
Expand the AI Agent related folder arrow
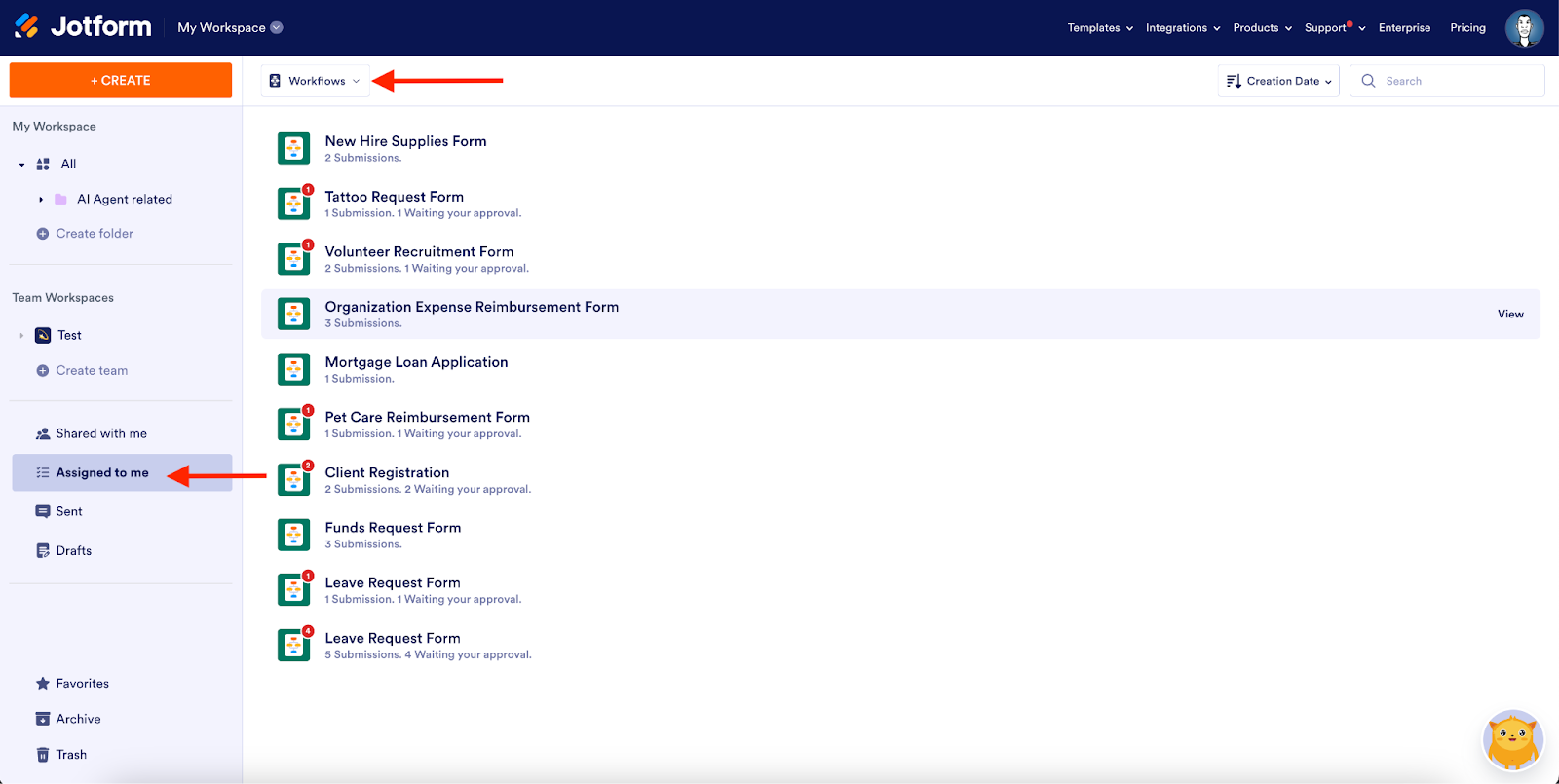point(41,200)
